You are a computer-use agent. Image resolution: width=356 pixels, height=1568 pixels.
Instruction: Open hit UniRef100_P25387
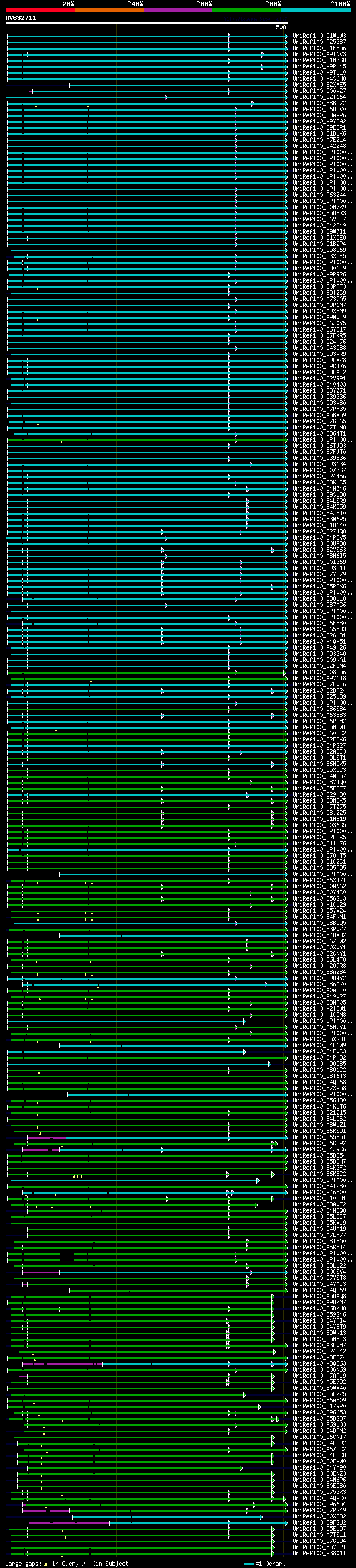(x=319, y=42)
